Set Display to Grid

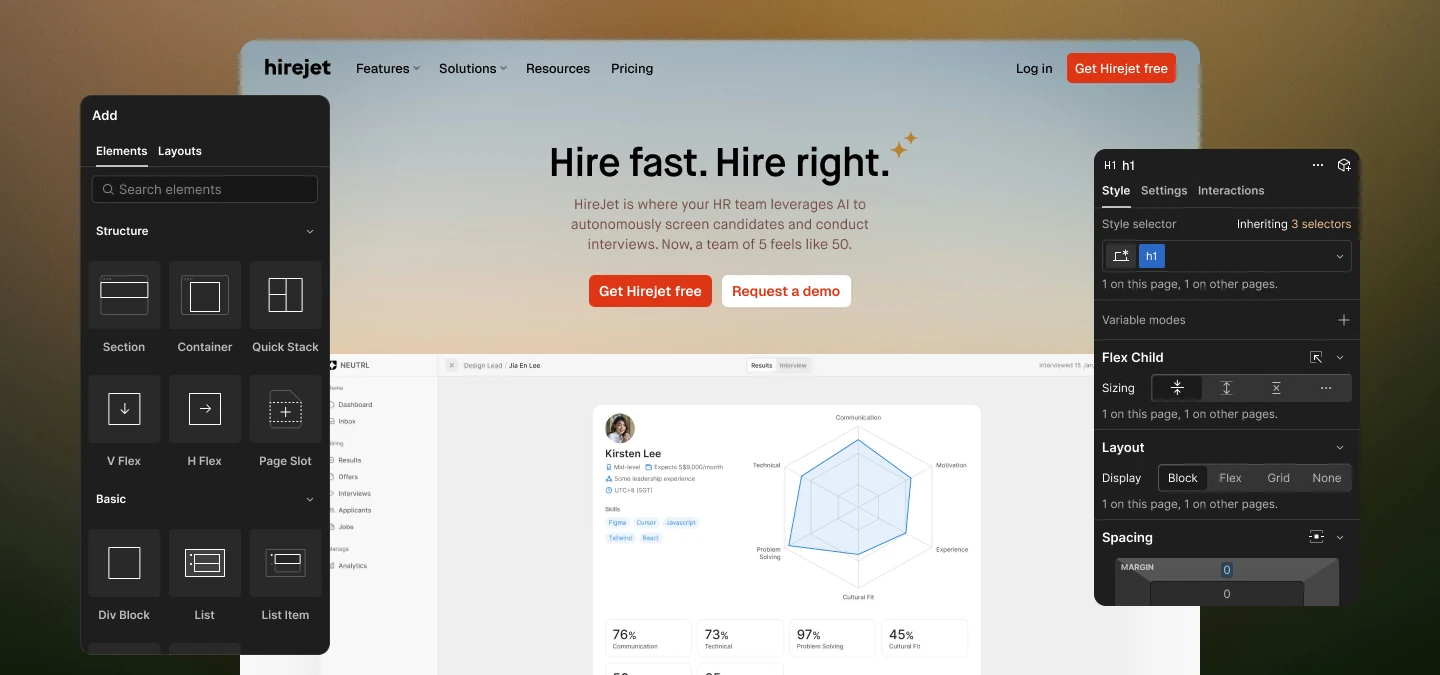coord(1278,478)
